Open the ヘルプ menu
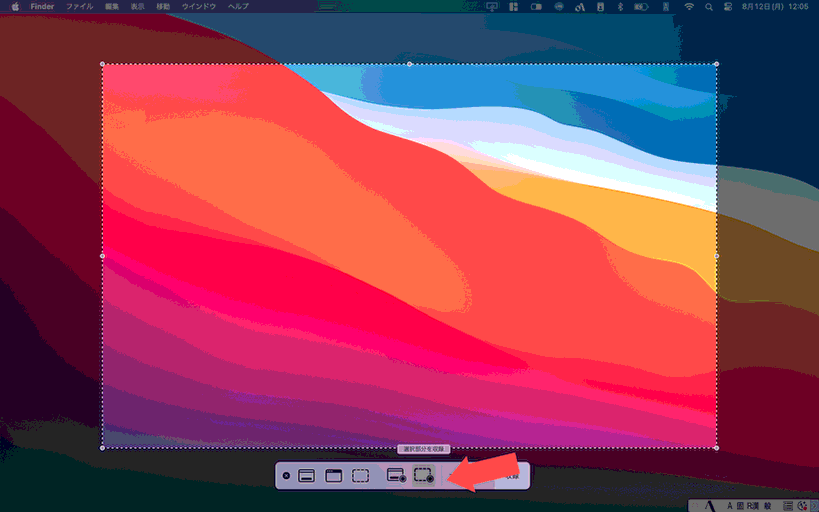Screen dimensions: 819x512 238,6
